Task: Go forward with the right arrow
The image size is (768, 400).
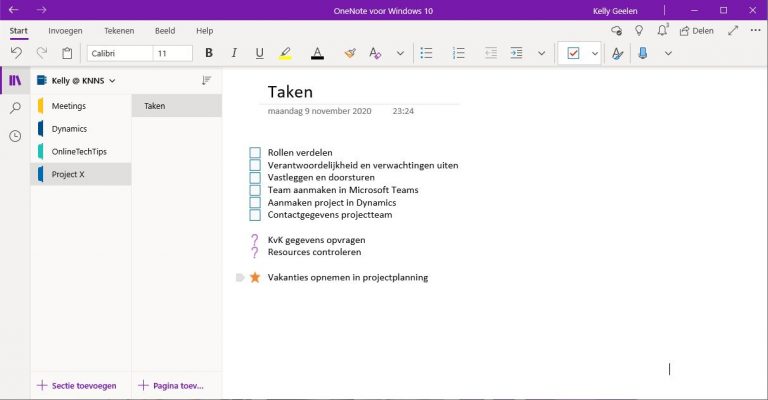Action: [x=42, y=10]
